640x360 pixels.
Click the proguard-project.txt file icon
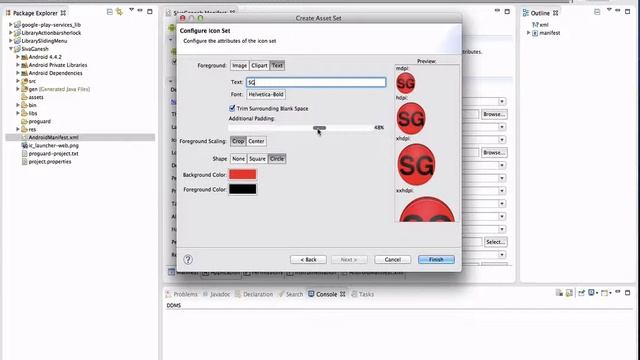coord(24,153)
